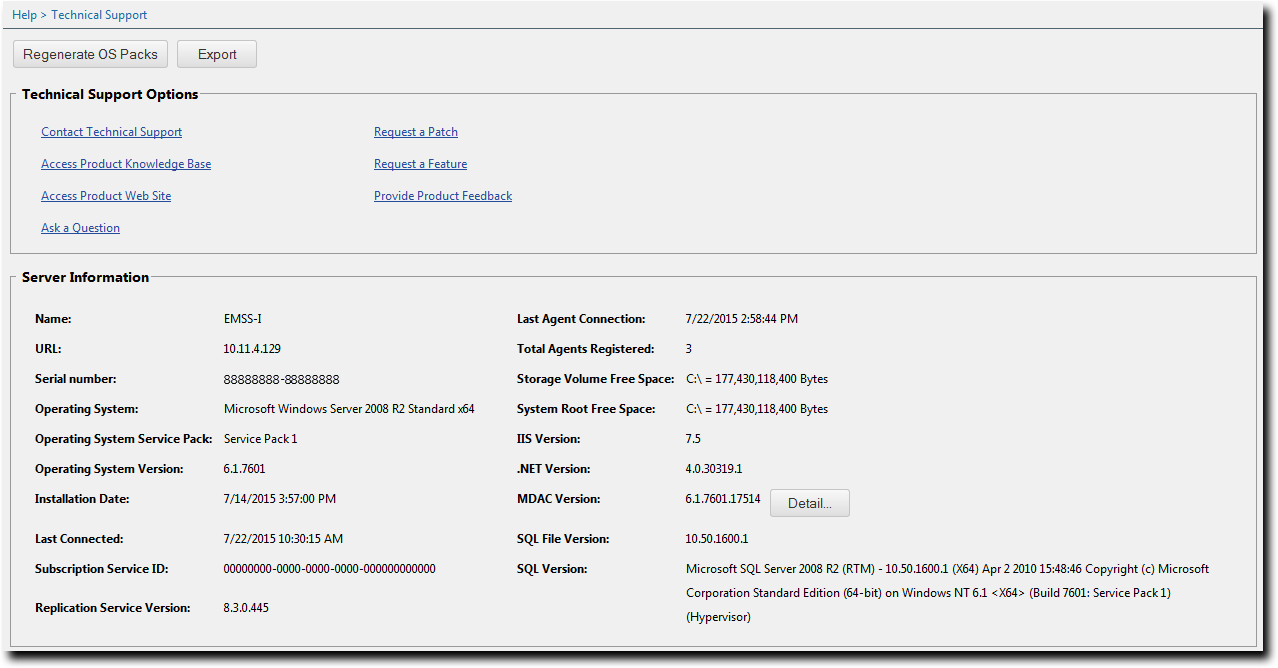Image resolution: width=1278 pixels, height=668 pixels.
Task: Select the URL value 10.11.4.129
Action: (x=252, y=349)
